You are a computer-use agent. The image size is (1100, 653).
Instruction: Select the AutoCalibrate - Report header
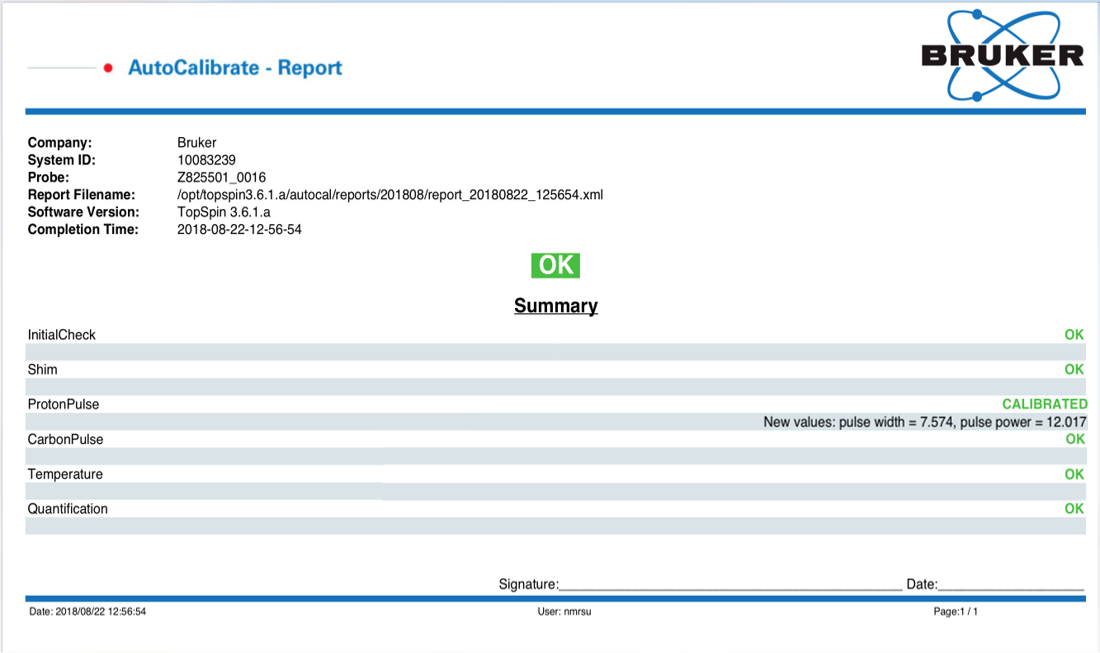click(x=236, y=68)
